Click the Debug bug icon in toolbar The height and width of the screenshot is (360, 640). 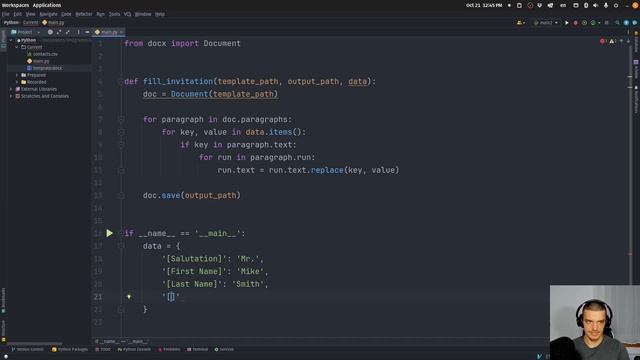(x=576, y=23)
